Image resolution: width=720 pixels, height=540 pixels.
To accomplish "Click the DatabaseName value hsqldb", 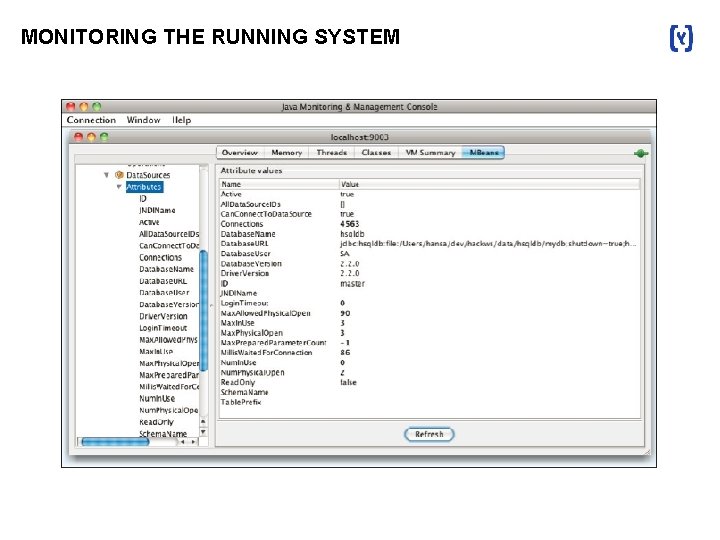I will coord(352,234).
